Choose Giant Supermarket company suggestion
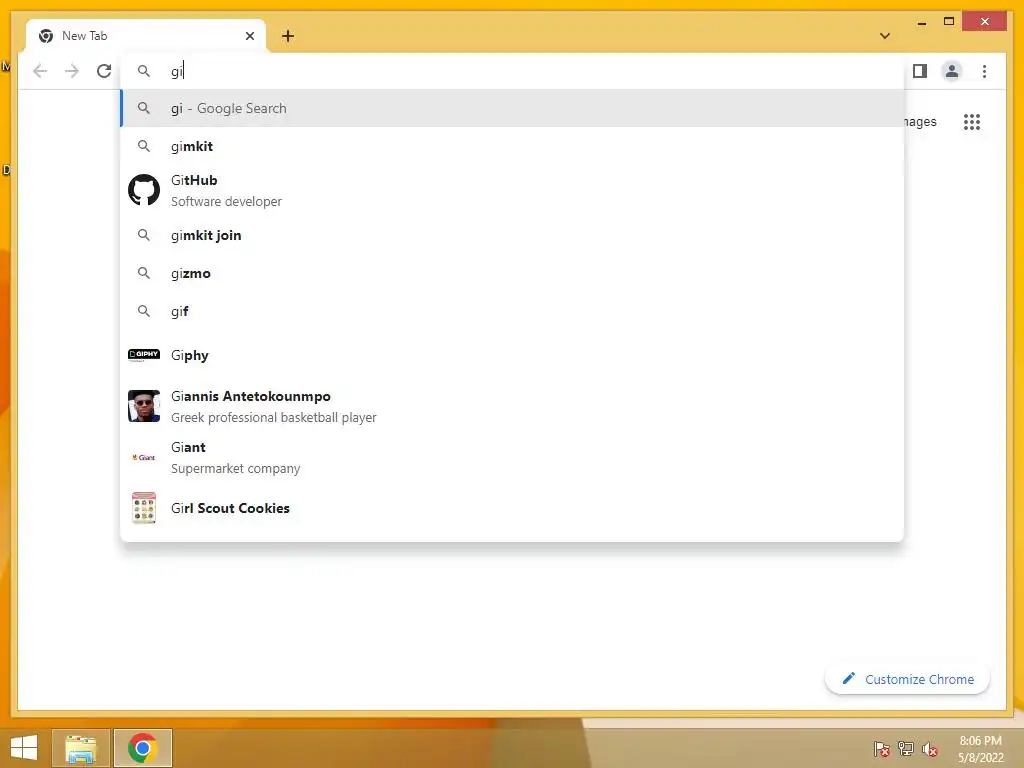The image size is (1024, 768). [513, 457]
